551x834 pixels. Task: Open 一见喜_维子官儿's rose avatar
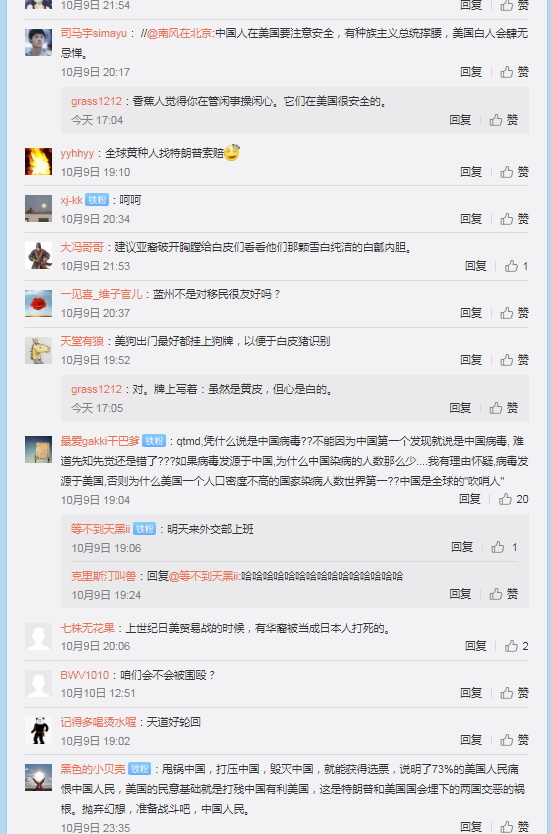click(38, 303)
